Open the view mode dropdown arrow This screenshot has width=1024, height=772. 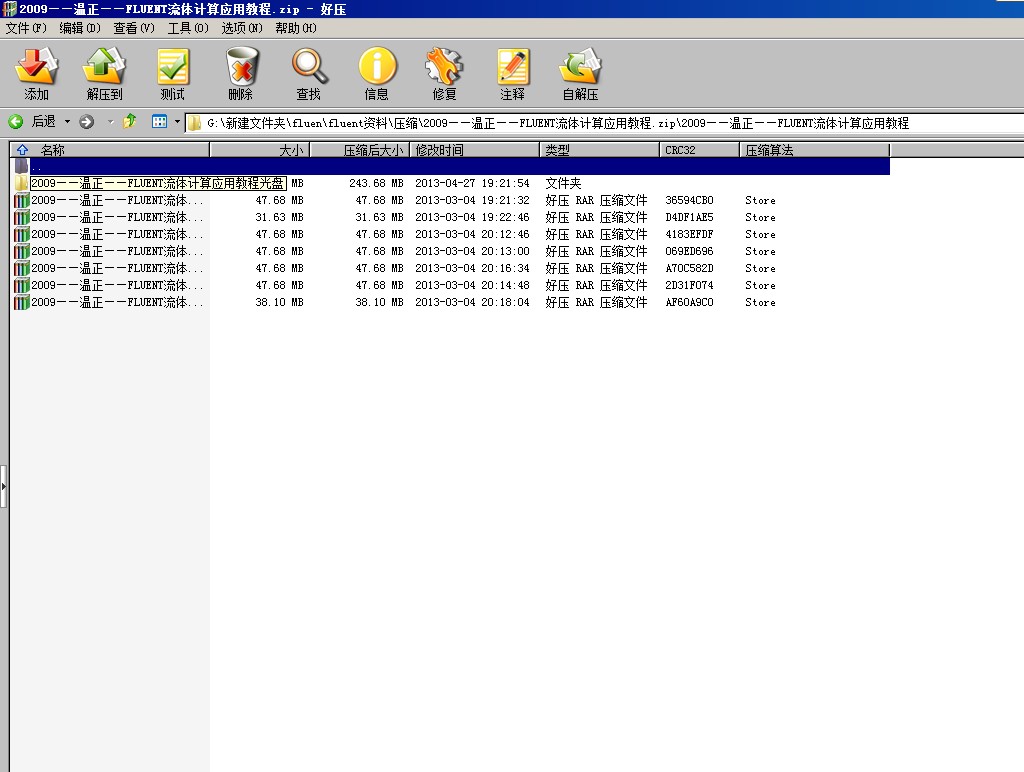click(x=177, y=122)
